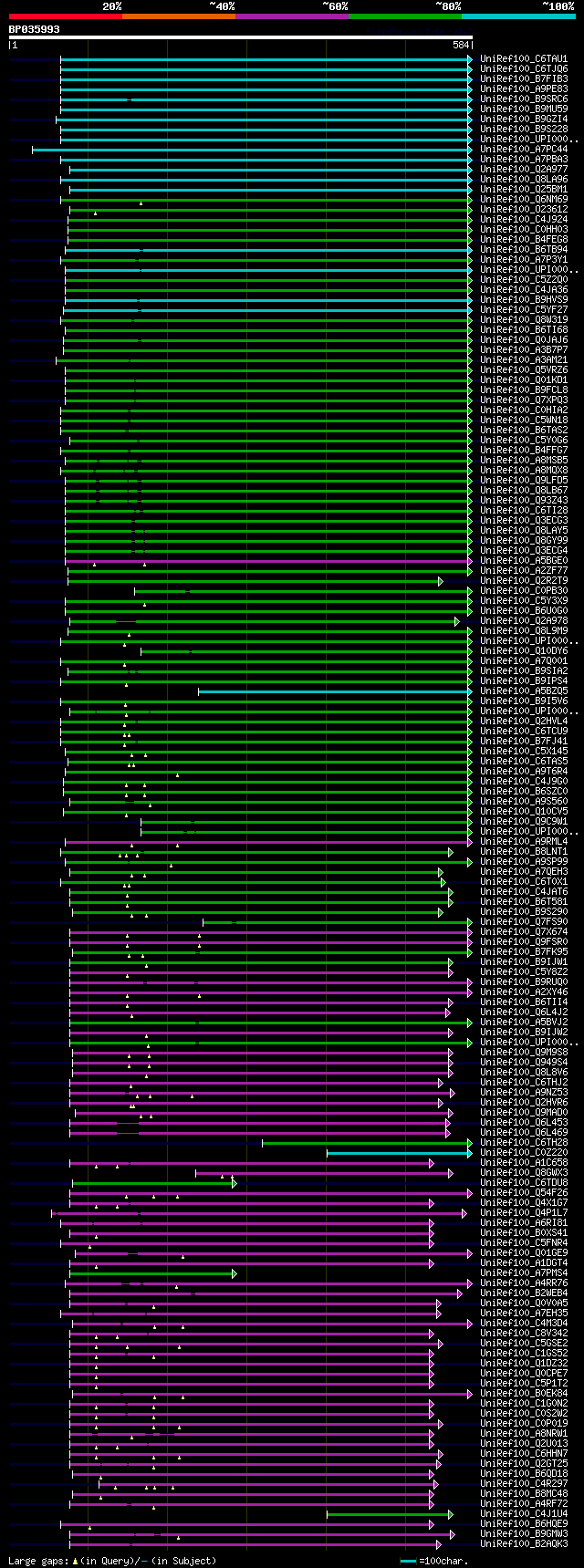Select hit label UniRef100_Q2A978
Viewport: 584px width, 1568px height.
(524, 621)
